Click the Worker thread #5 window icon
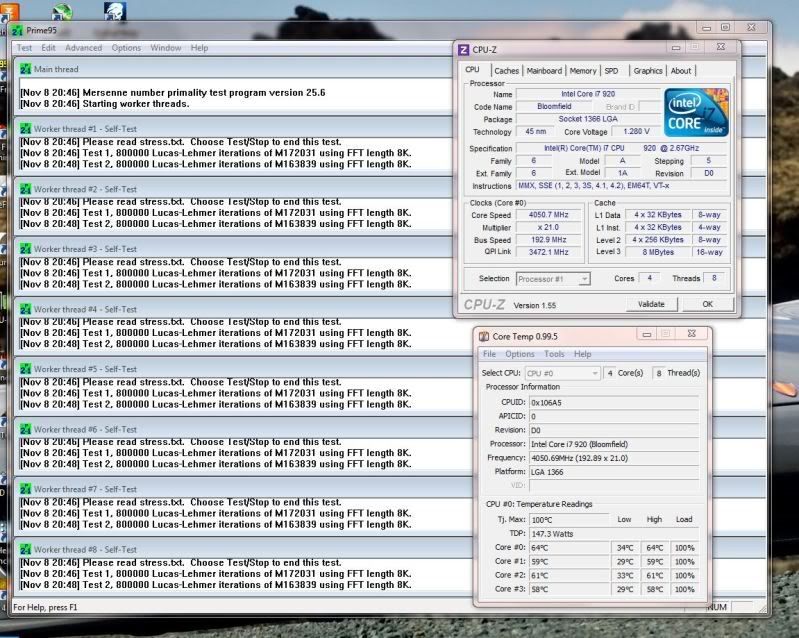Screen dimensions: 799x638 tap(25, 369)
